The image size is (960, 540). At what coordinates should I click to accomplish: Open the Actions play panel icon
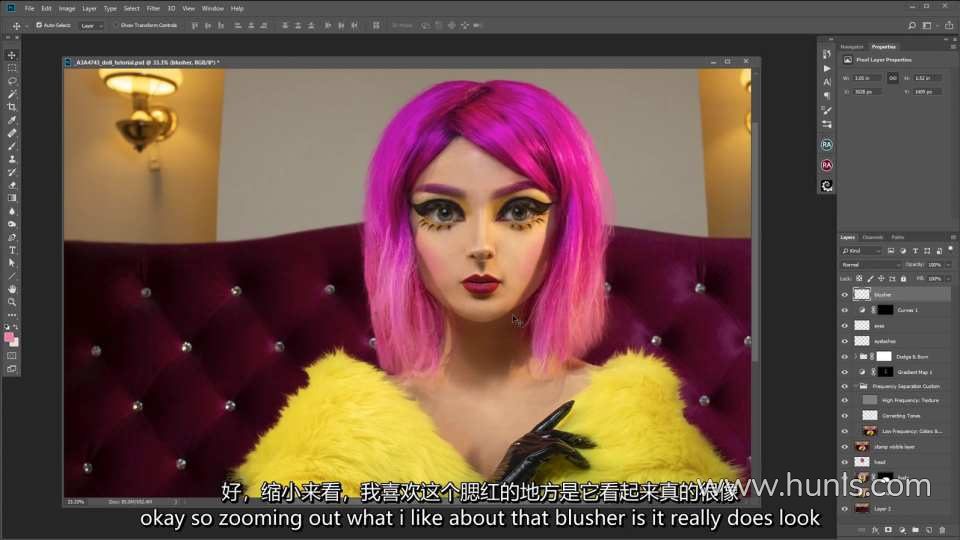click(827, 68)
